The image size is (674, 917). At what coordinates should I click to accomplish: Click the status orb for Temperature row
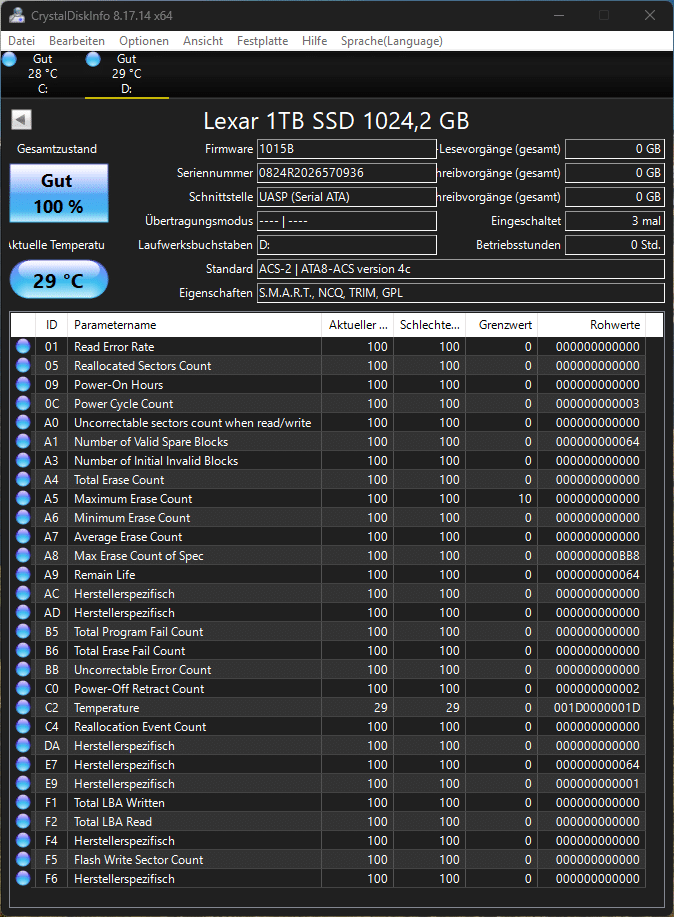(x=23, y=708)
